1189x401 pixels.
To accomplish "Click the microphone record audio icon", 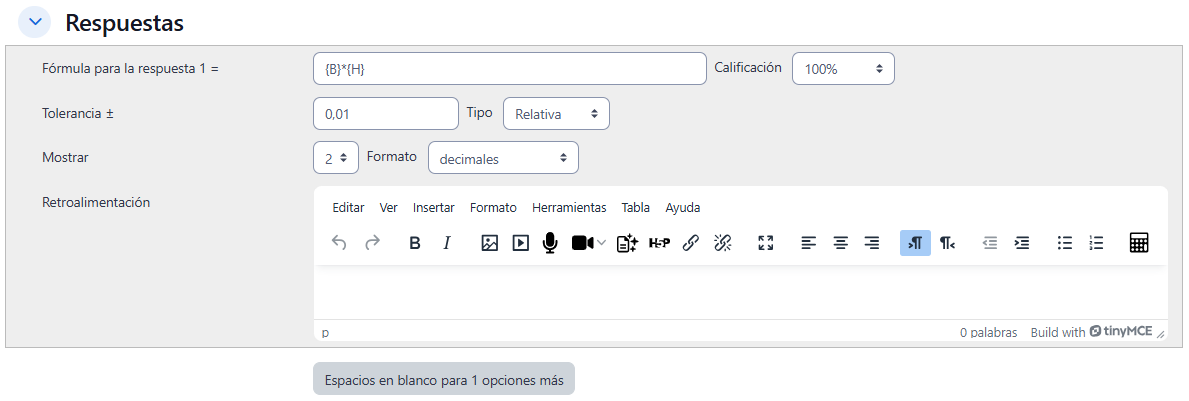I will point(549,243).
